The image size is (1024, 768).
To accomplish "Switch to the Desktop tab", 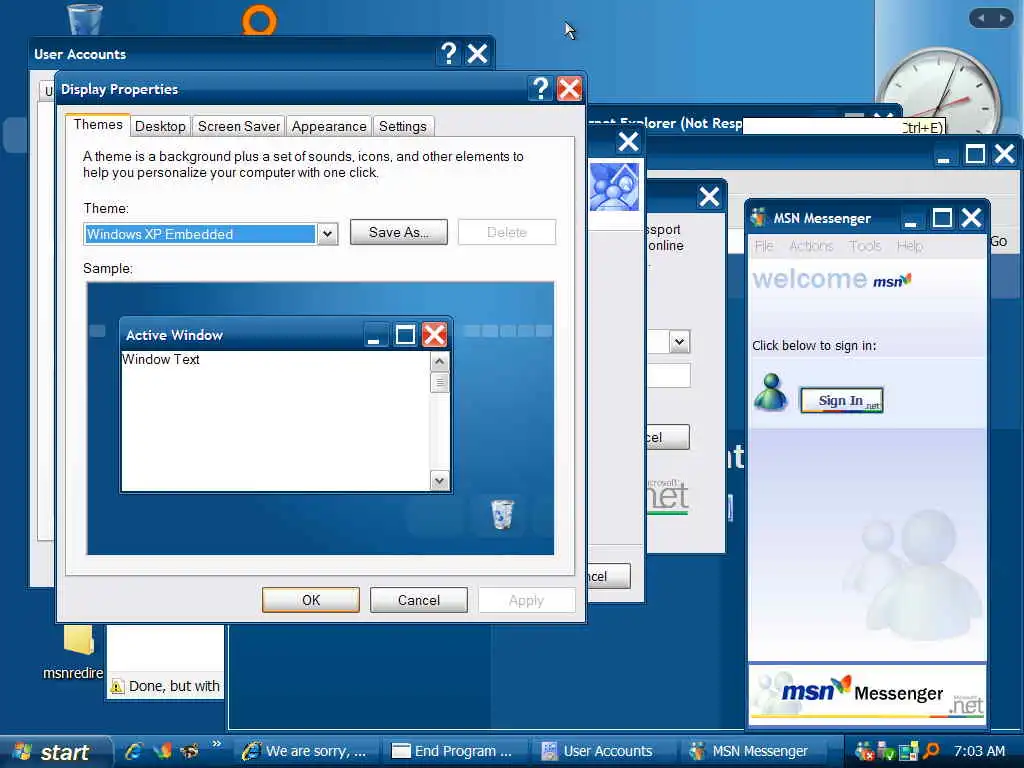I will 160,126.
